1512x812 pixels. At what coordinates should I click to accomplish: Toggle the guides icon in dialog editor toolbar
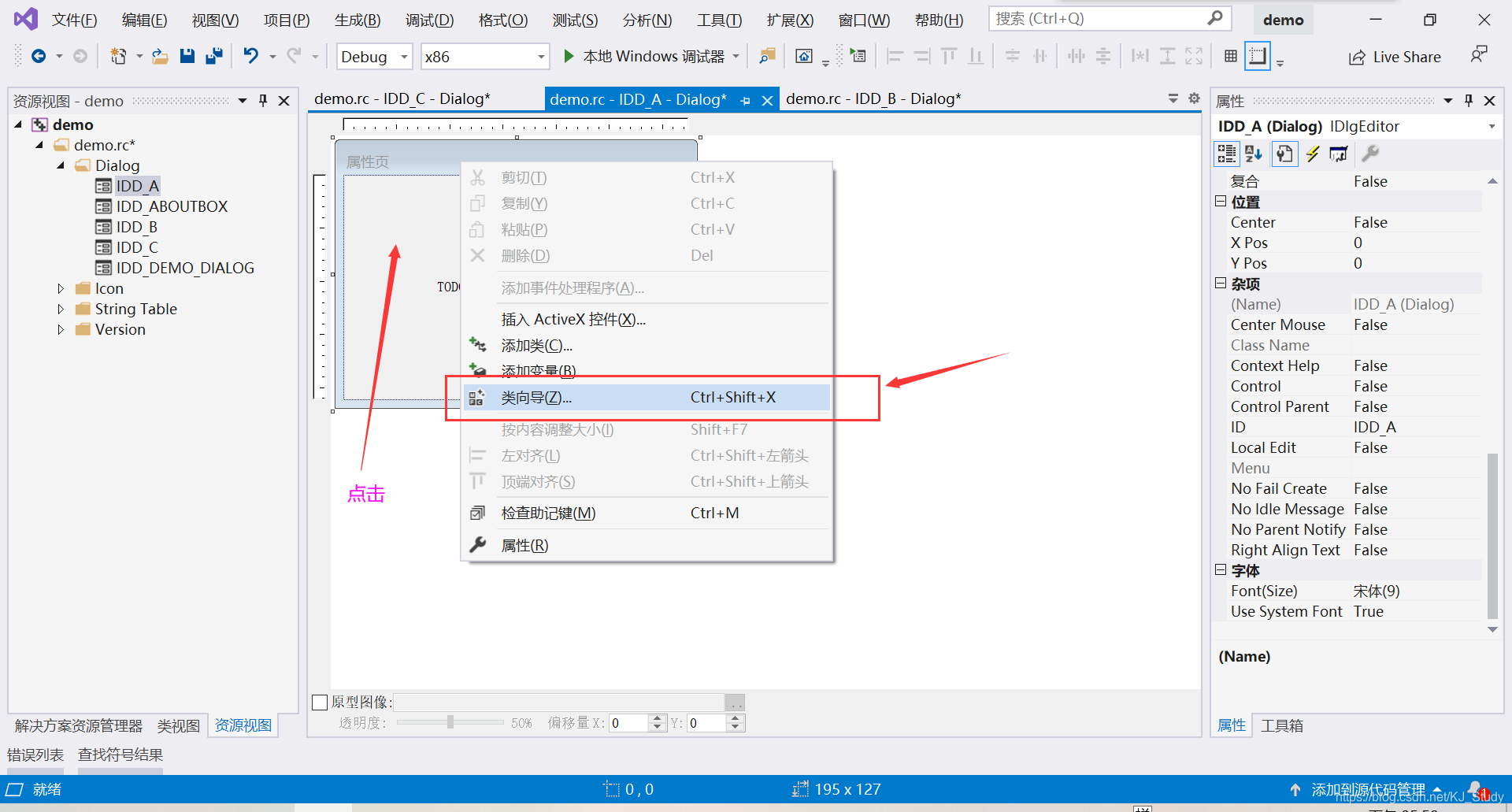pyautogui.click(x=1258, y=56)
